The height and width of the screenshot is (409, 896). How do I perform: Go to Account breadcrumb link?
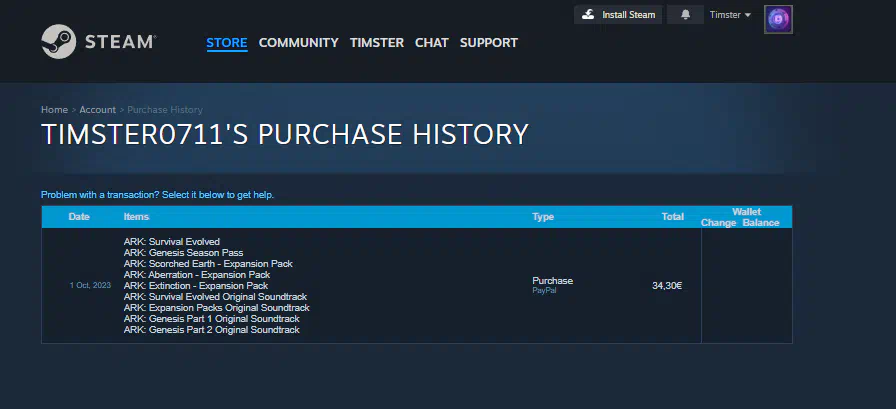[97, 110]
